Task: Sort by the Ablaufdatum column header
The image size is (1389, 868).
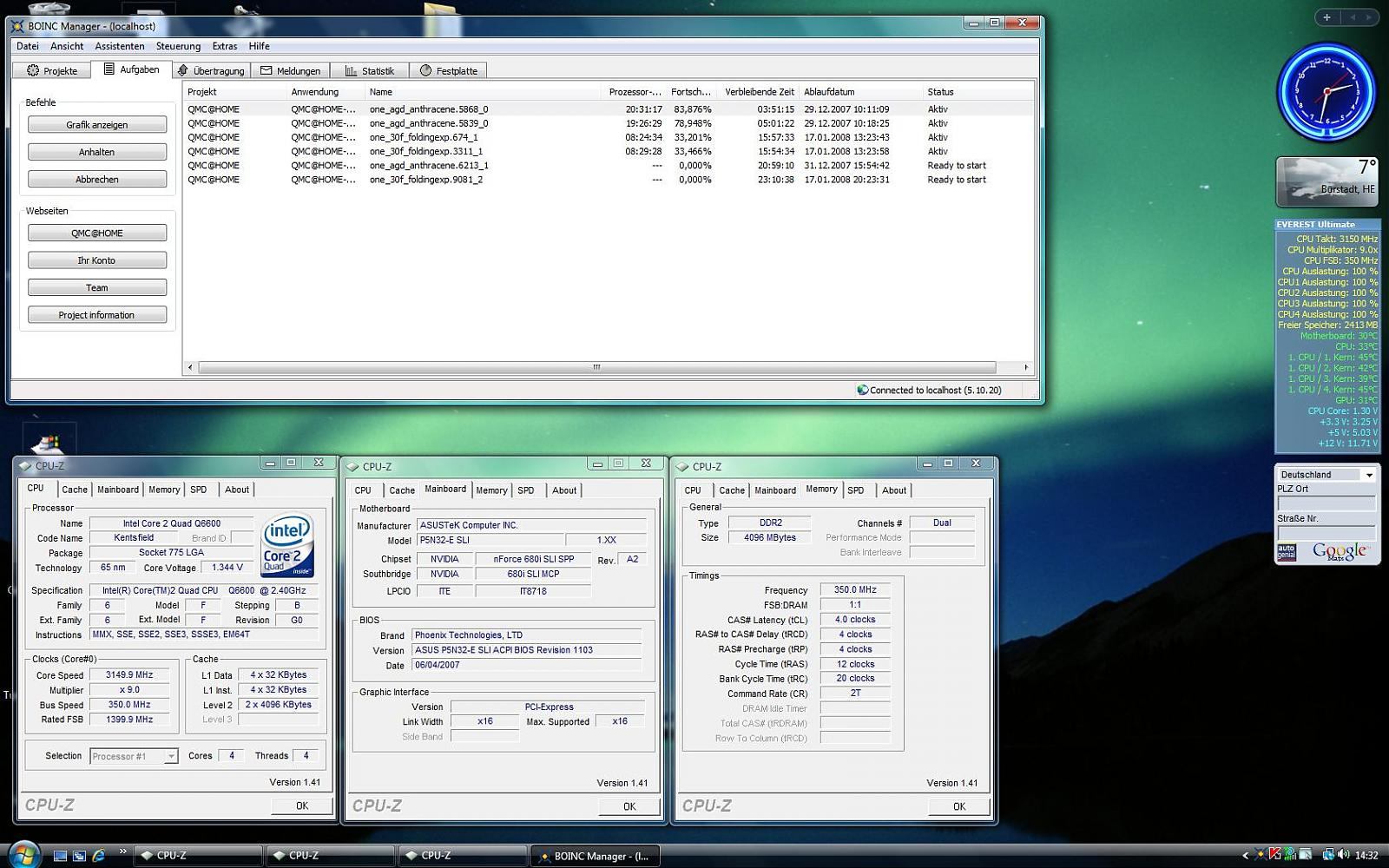Action: (x=859, y=92)
